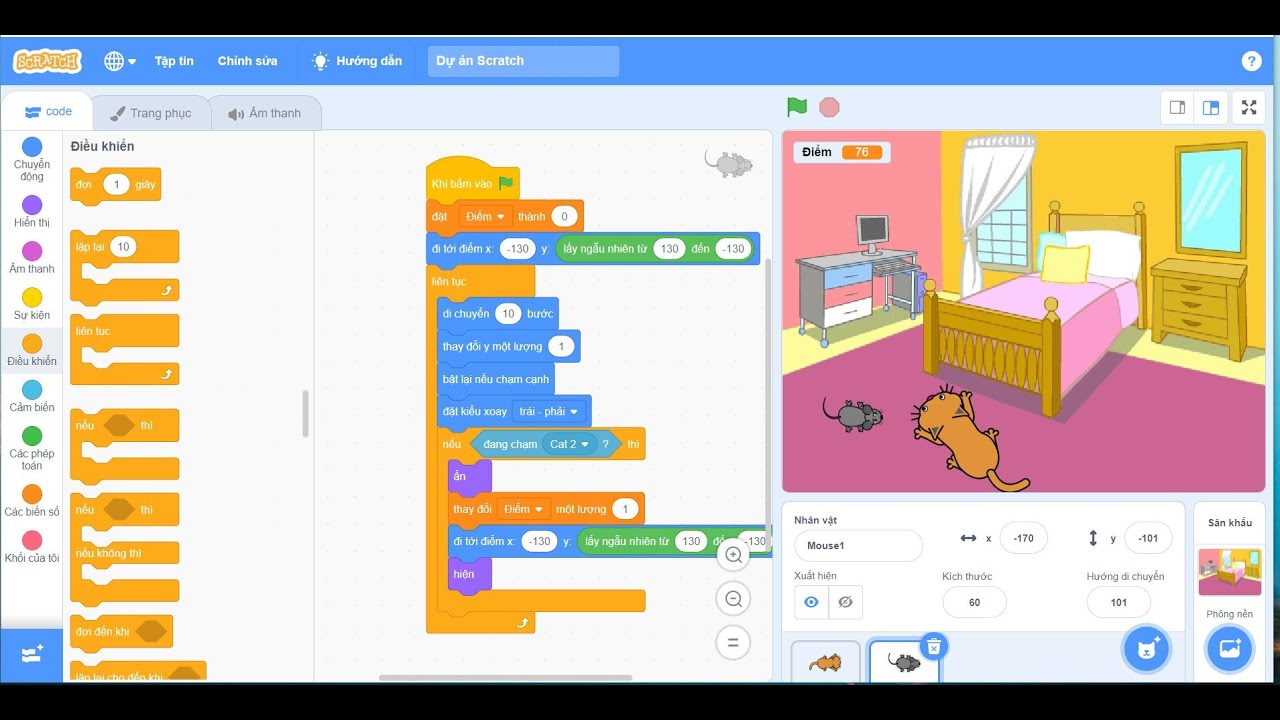Enter full screen stage mode

tap(1249, 108)
